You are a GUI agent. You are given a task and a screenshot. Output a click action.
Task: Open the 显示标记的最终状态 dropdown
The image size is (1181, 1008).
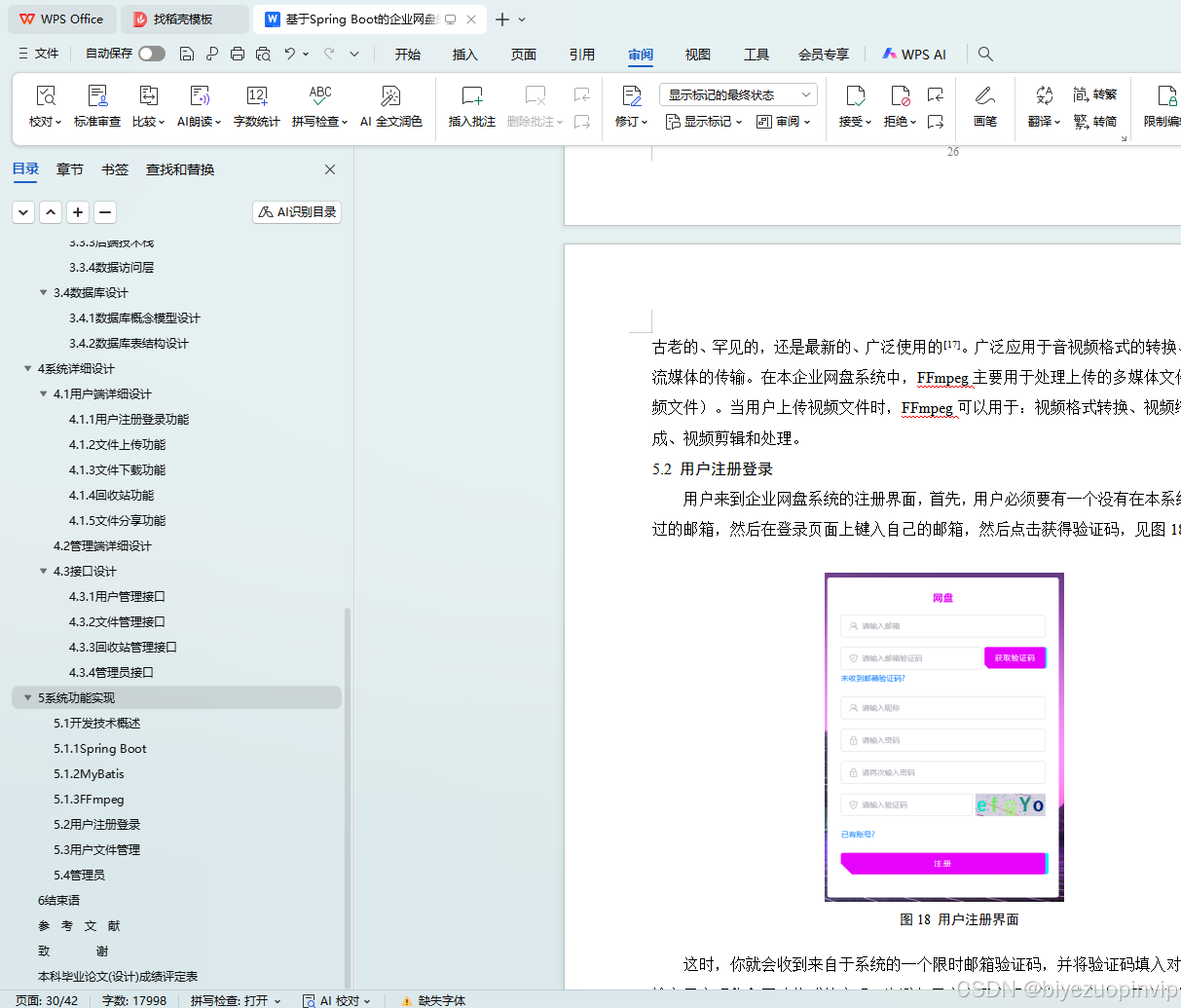click(738, 94)
